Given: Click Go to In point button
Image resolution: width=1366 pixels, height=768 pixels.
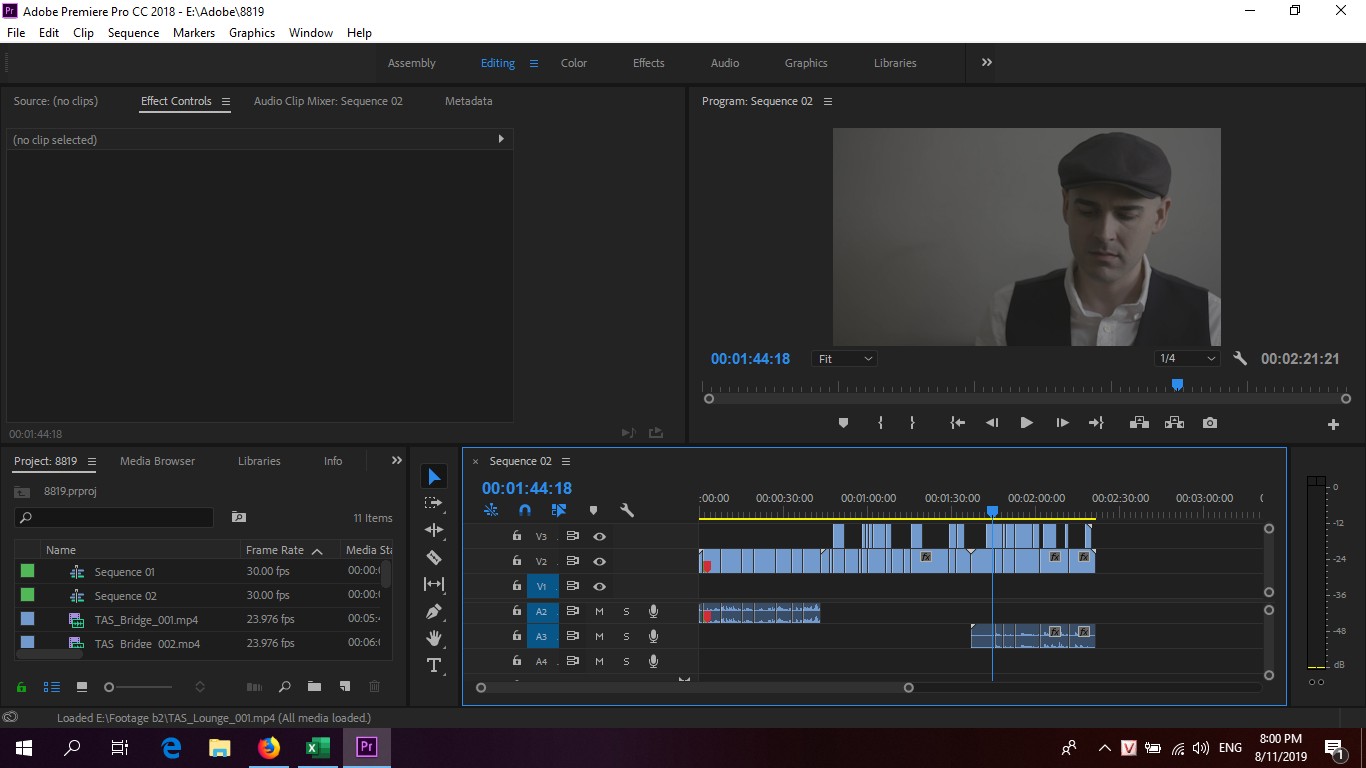Looking at the screenshot, I should pyautogui.click(x=957, y=423).
